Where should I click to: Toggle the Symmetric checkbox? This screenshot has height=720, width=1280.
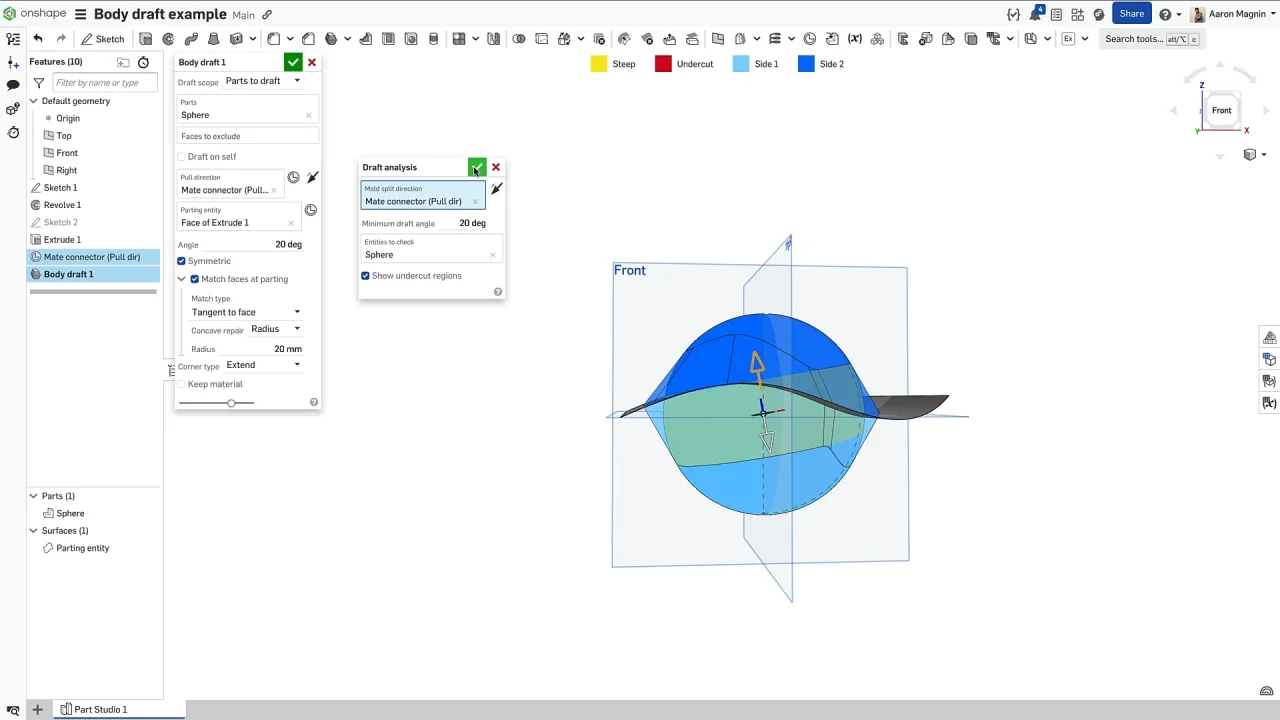[182, 261]
